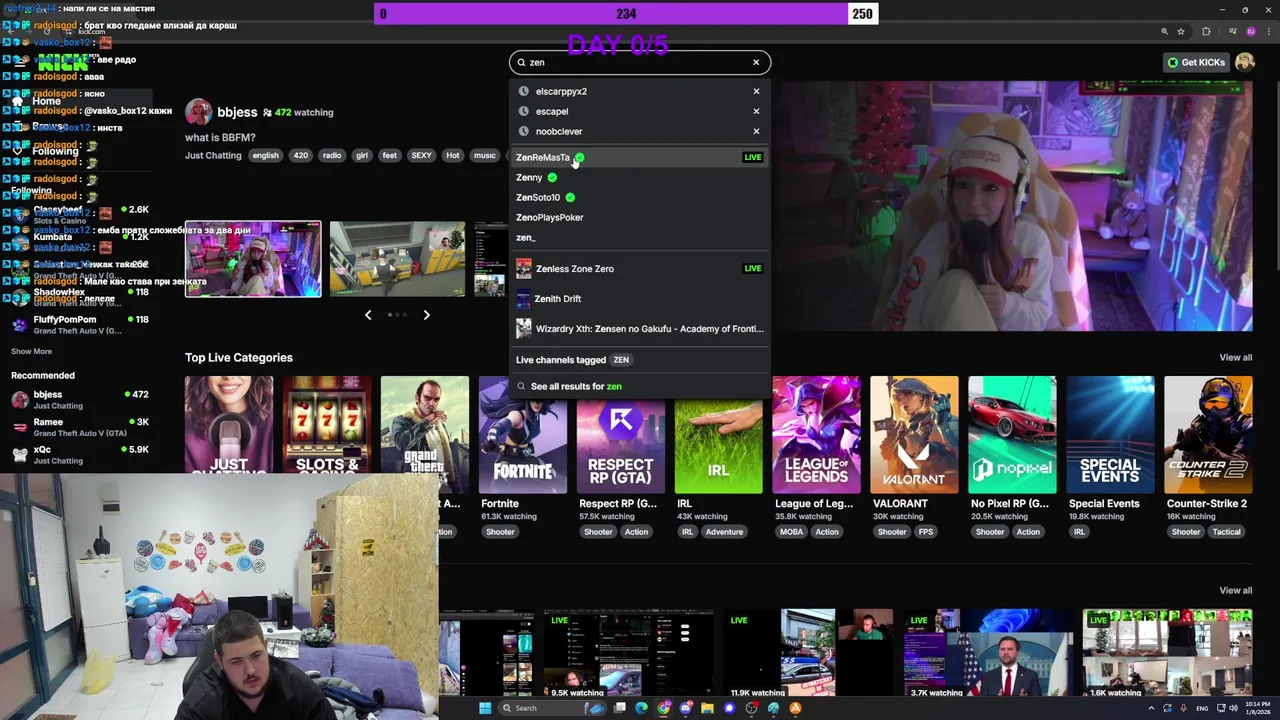
Task: Open ZenReMasTa channel suggestion
Action: tap(640, 157)
